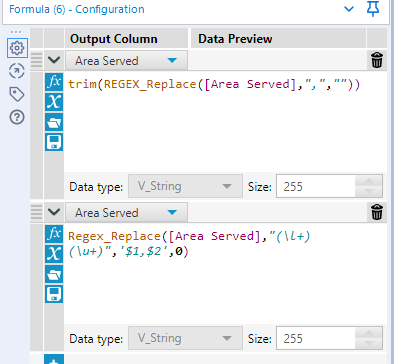Delete the first Area Served expression
394x364 pixels.
point(377,60)
